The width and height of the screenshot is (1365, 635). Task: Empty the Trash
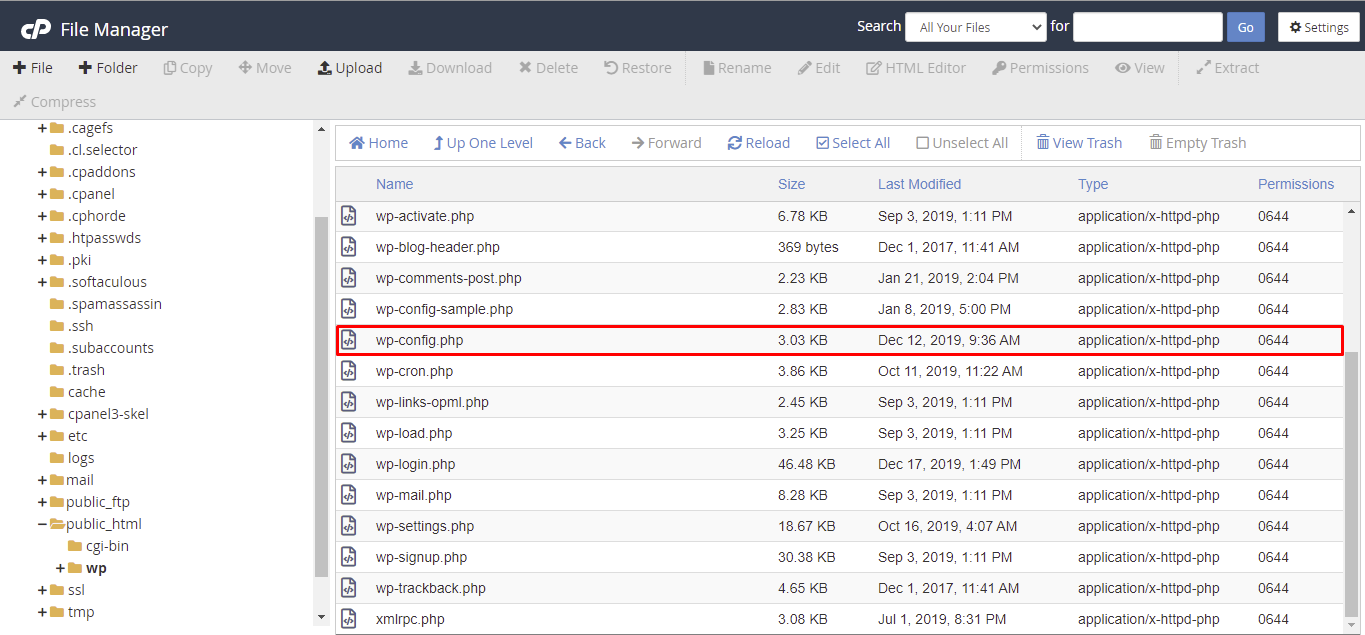[x=1197, y=142]
